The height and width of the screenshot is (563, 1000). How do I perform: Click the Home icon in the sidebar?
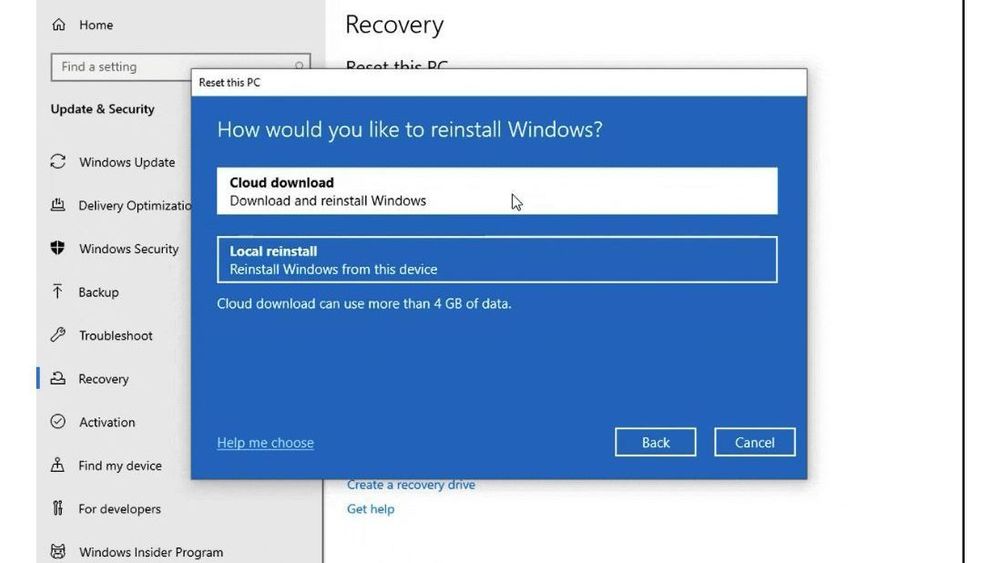pos(59,24)
